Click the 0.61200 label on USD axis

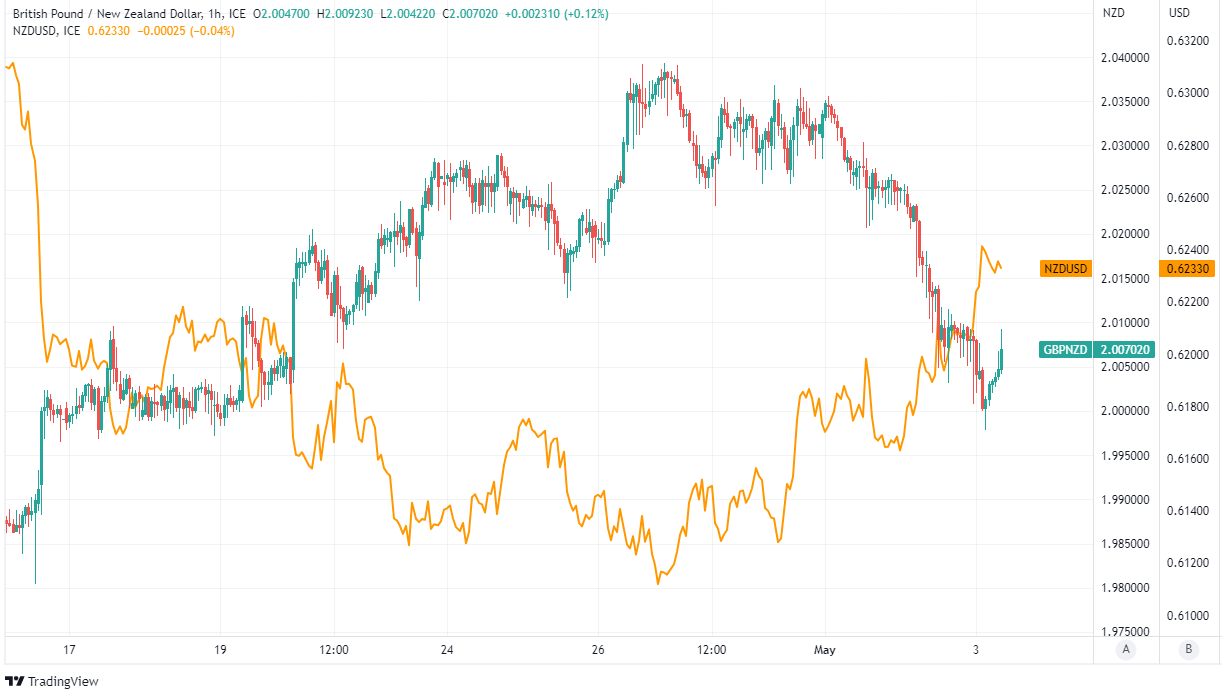pos(1188,564)
